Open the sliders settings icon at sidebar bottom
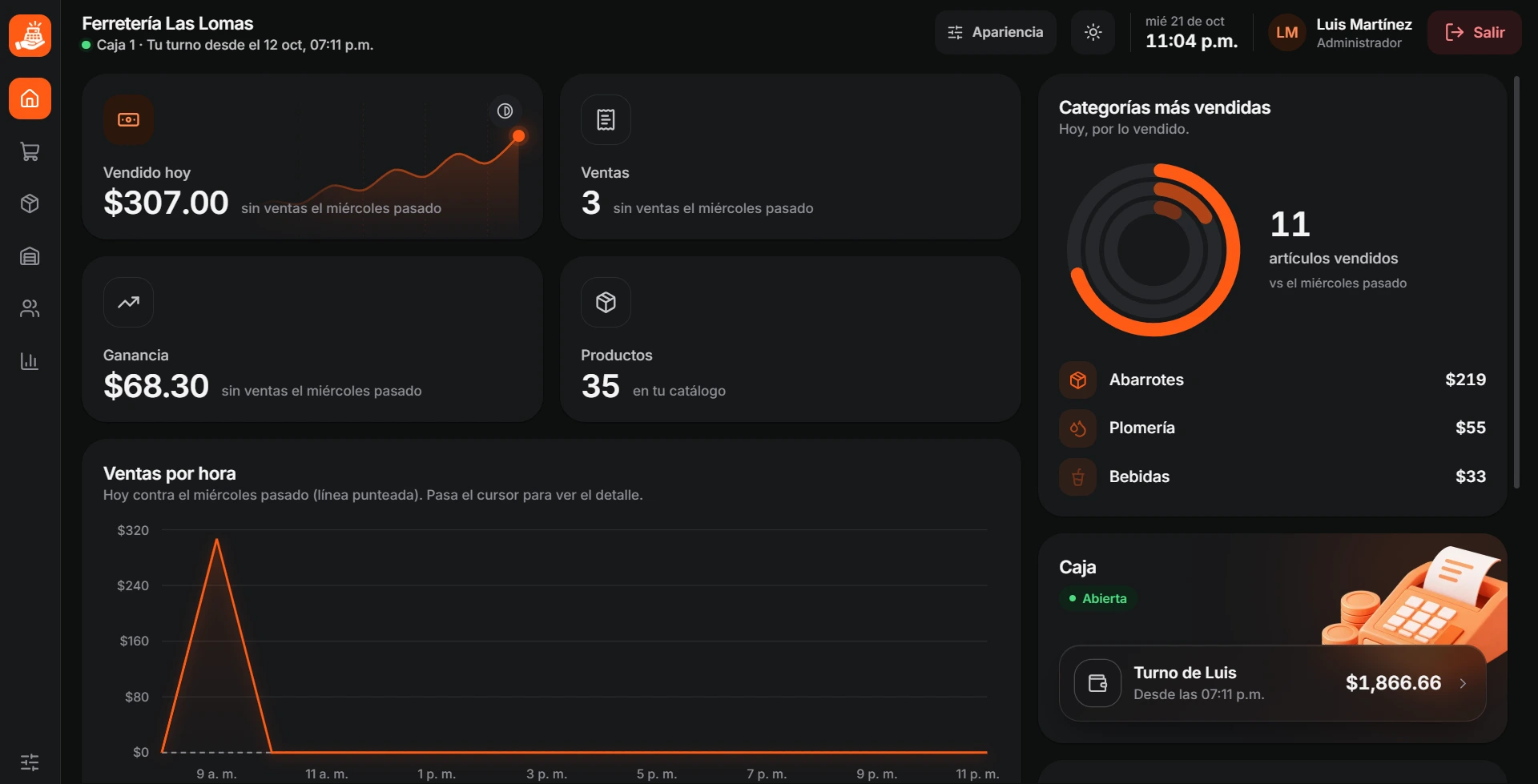The image size is (1538, 784). (30, 762)
